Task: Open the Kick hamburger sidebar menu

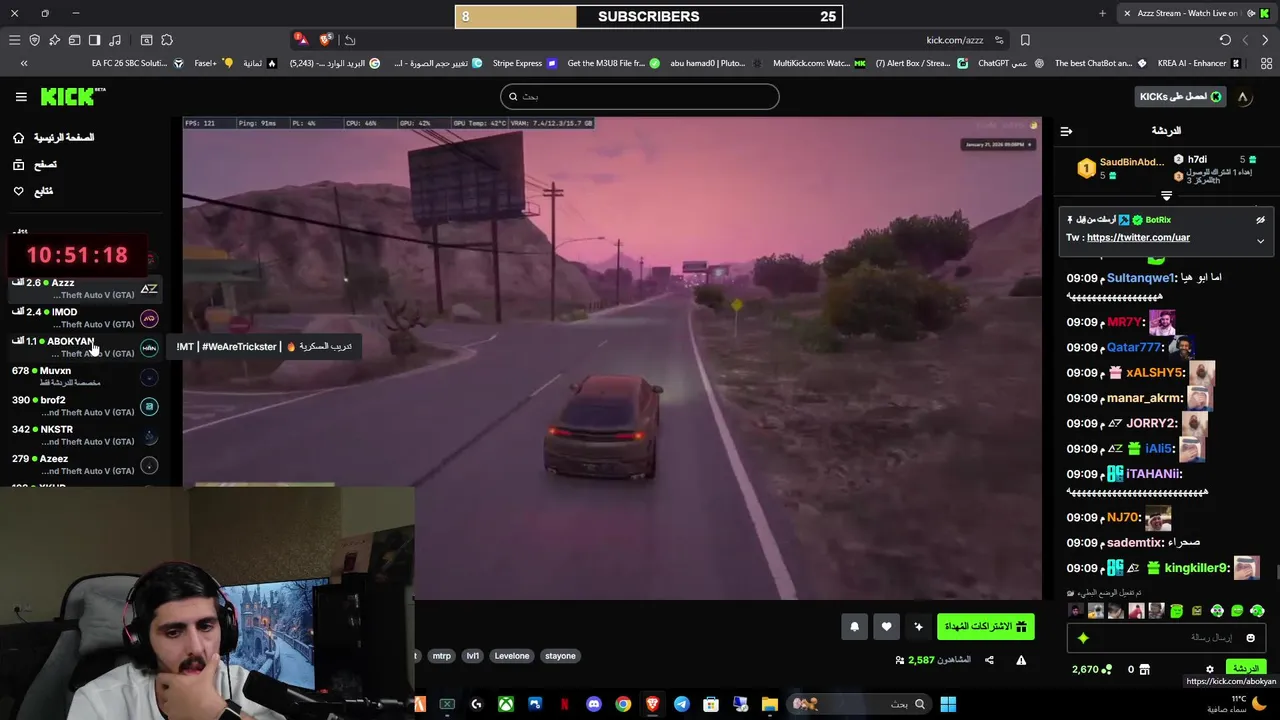Action: coord(21,97)
